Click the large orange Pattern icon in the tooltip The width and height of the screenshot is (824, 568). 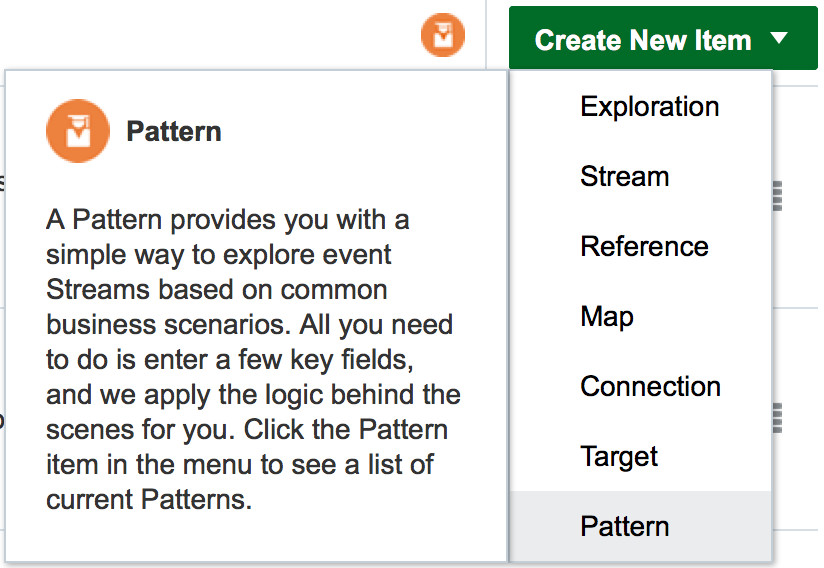click(78, 131)
